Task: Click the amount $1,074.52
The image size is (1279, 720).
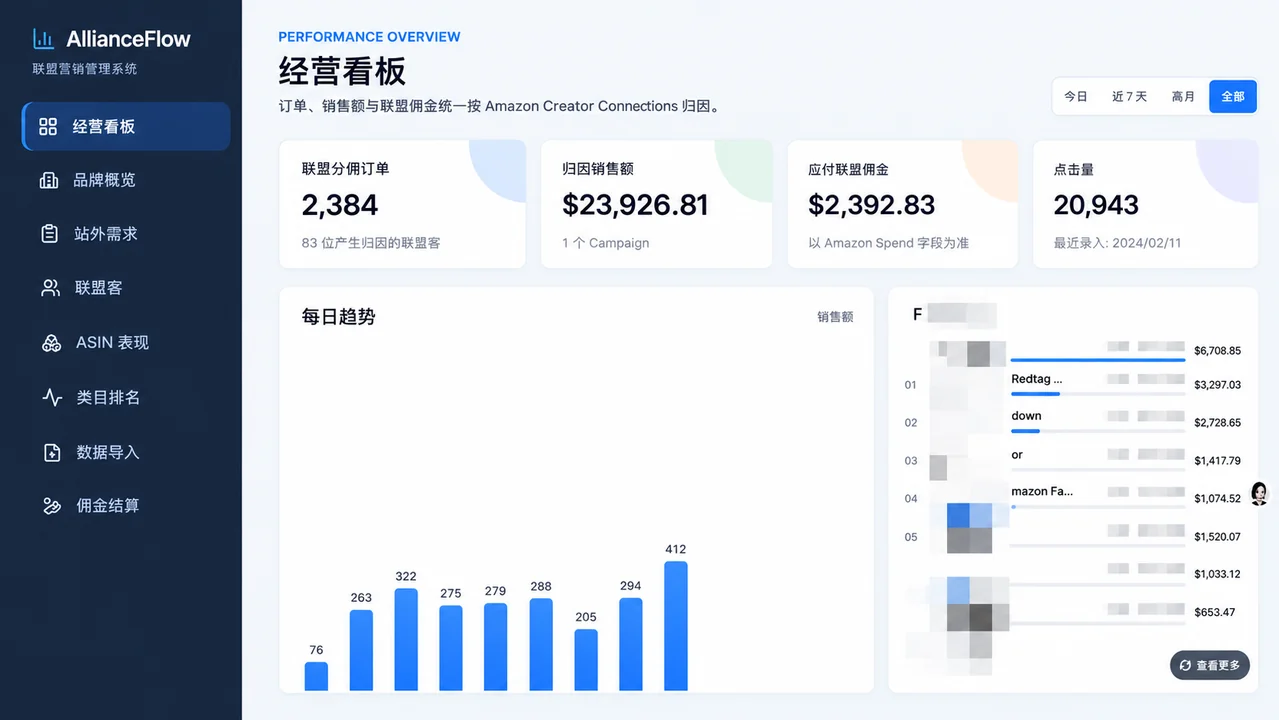Action: coord(1217,499)
